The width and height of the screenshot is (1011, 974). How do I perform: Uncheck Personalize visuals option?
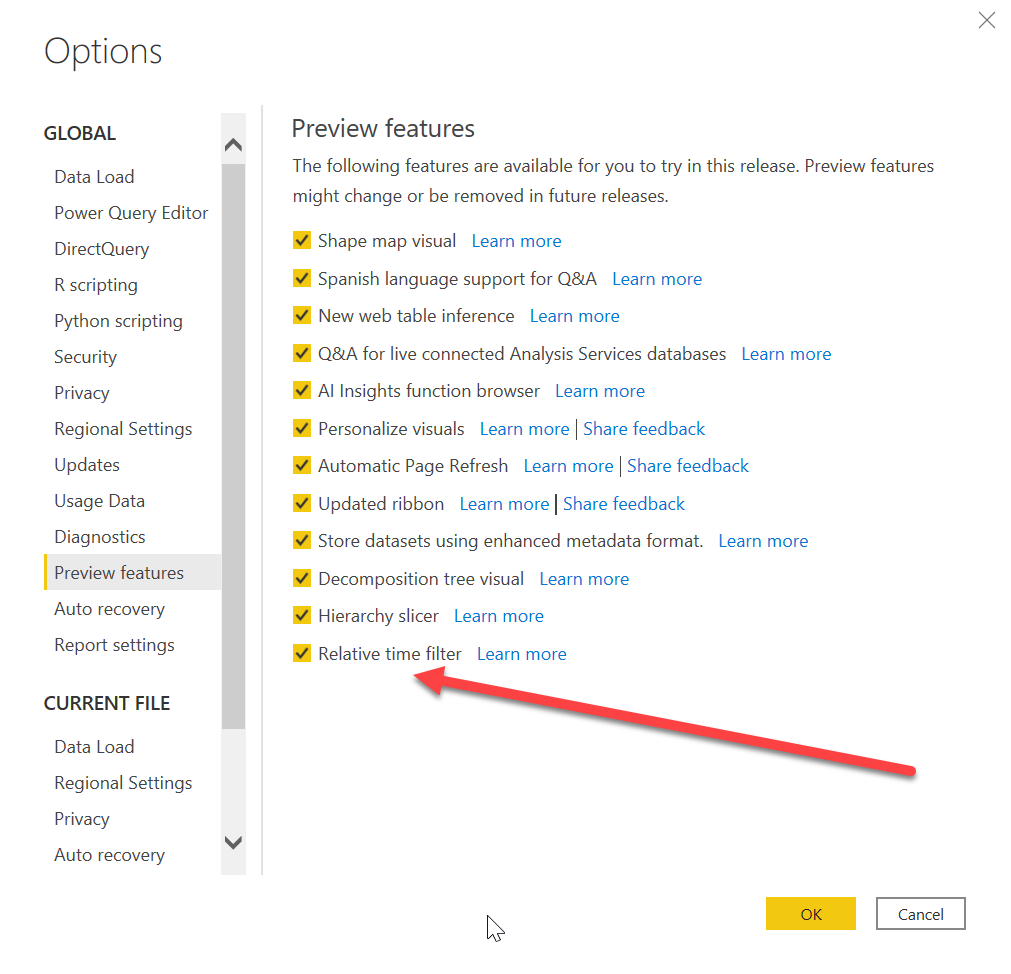point(302,428)
